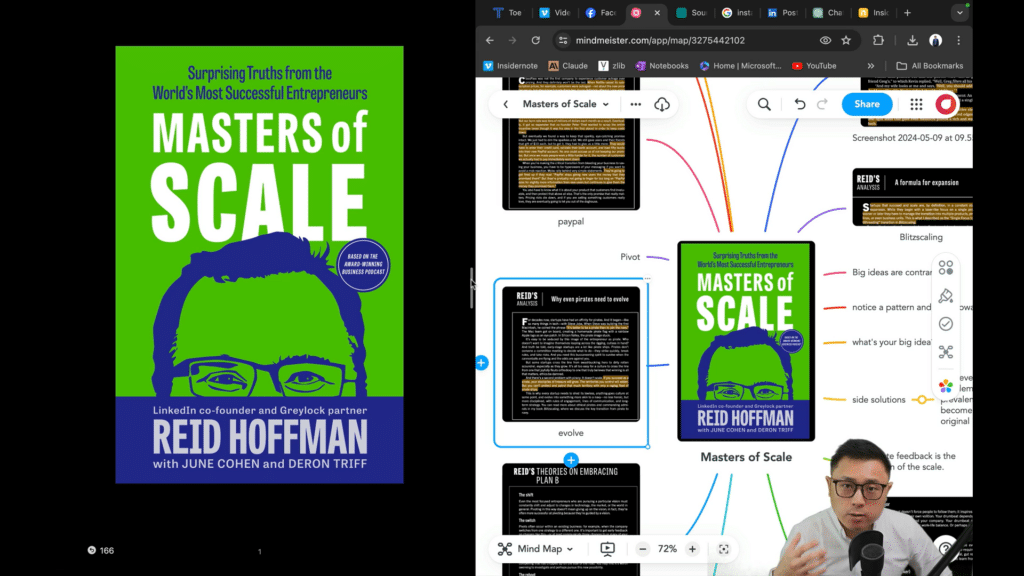Open the colorful themes icon in sidebar
Viewport: 1024px width, 576px height.
946,386
